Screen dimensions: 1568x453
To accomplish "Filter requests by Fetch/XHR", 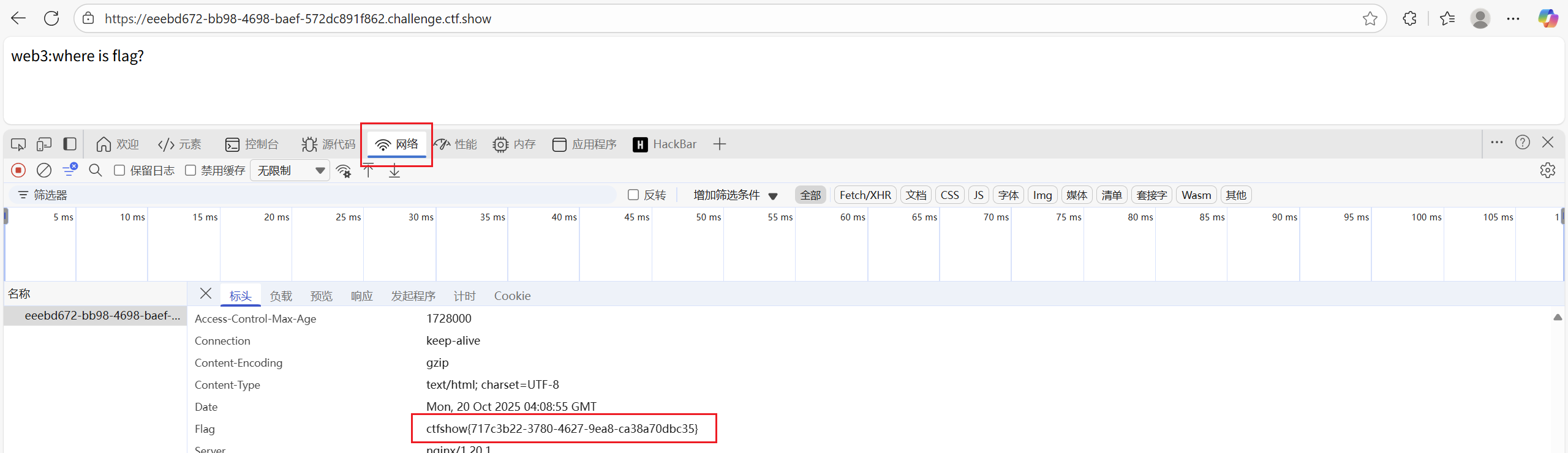I will pyautogui.click(x=865, y=195).
